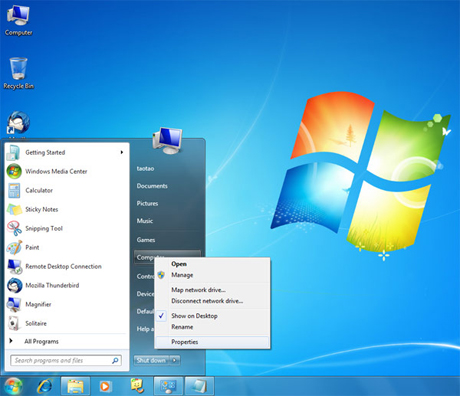460x396 pixels.
Task: Open Sticky Notes icon in Start menu
Action: [x=14, y=209]
